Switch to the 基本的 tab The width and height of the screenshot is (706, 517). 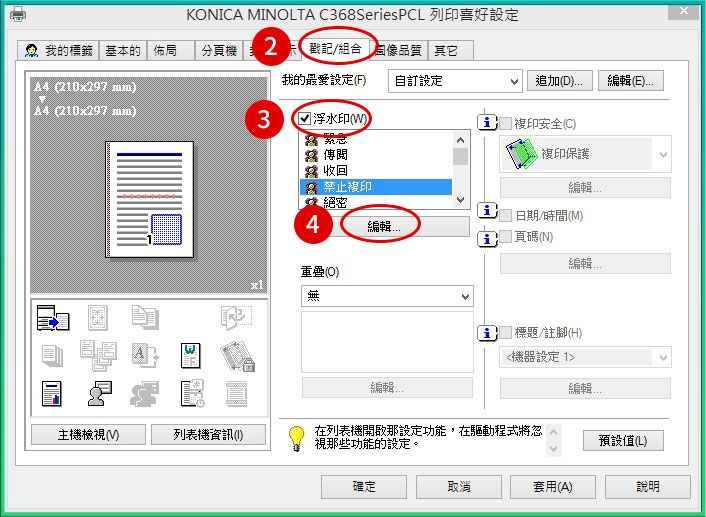[x=123, y=50]
